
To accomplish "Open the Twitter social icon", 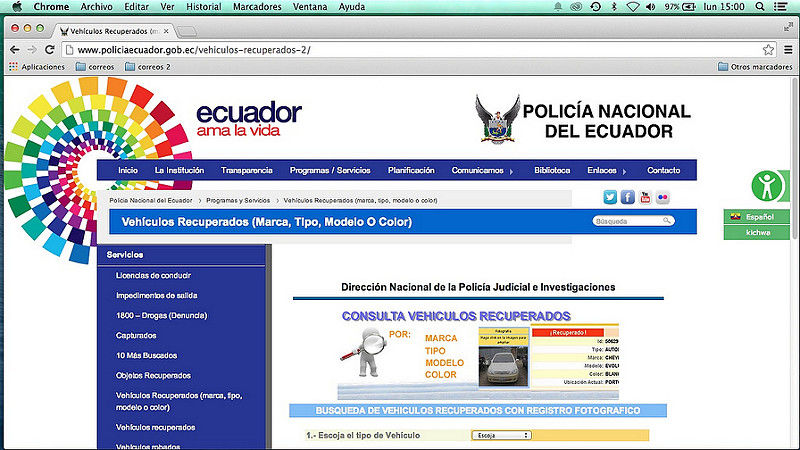I will pos(610,197).
